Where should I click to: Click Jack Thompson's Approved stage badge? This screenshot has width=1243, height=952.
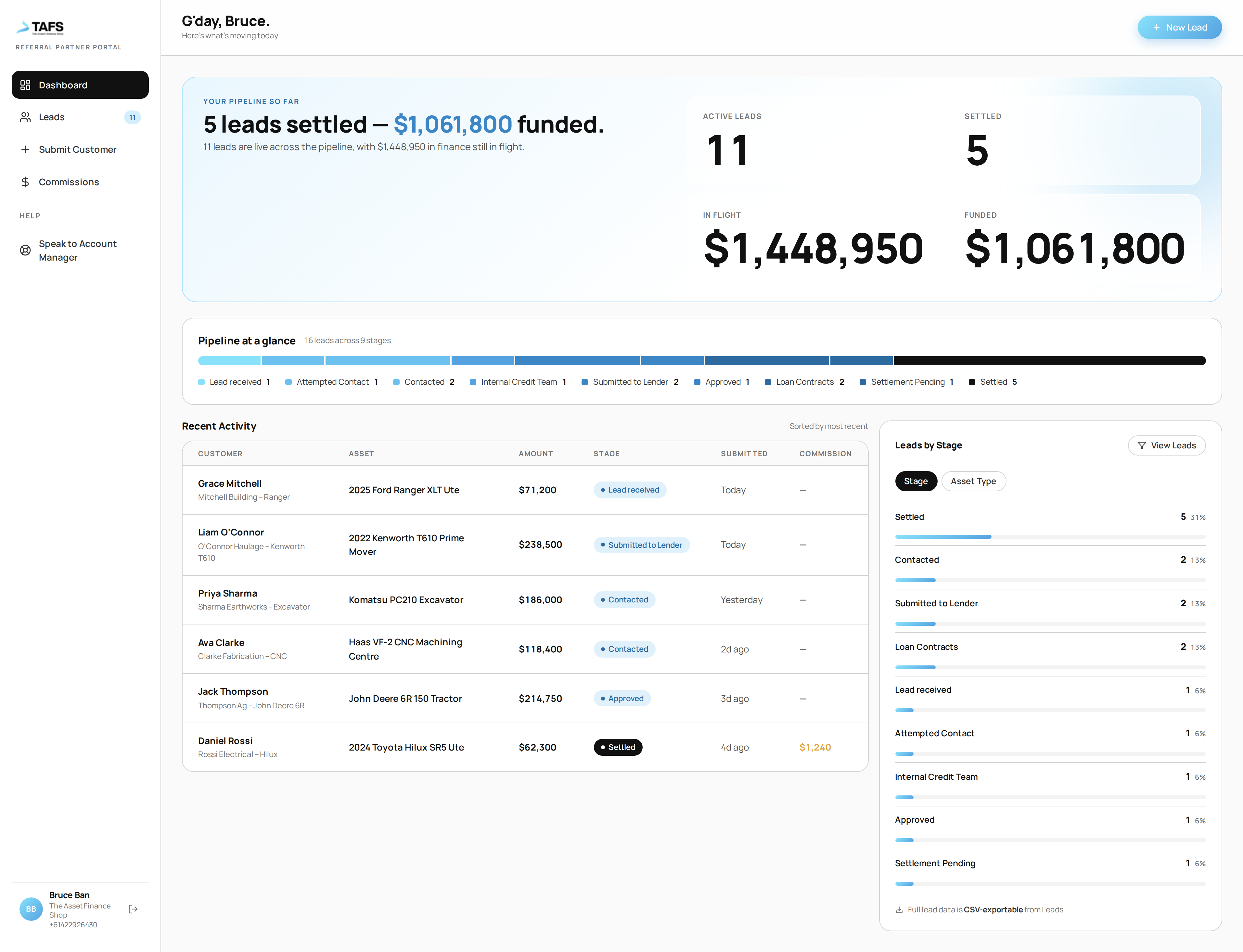pos(622,699)
